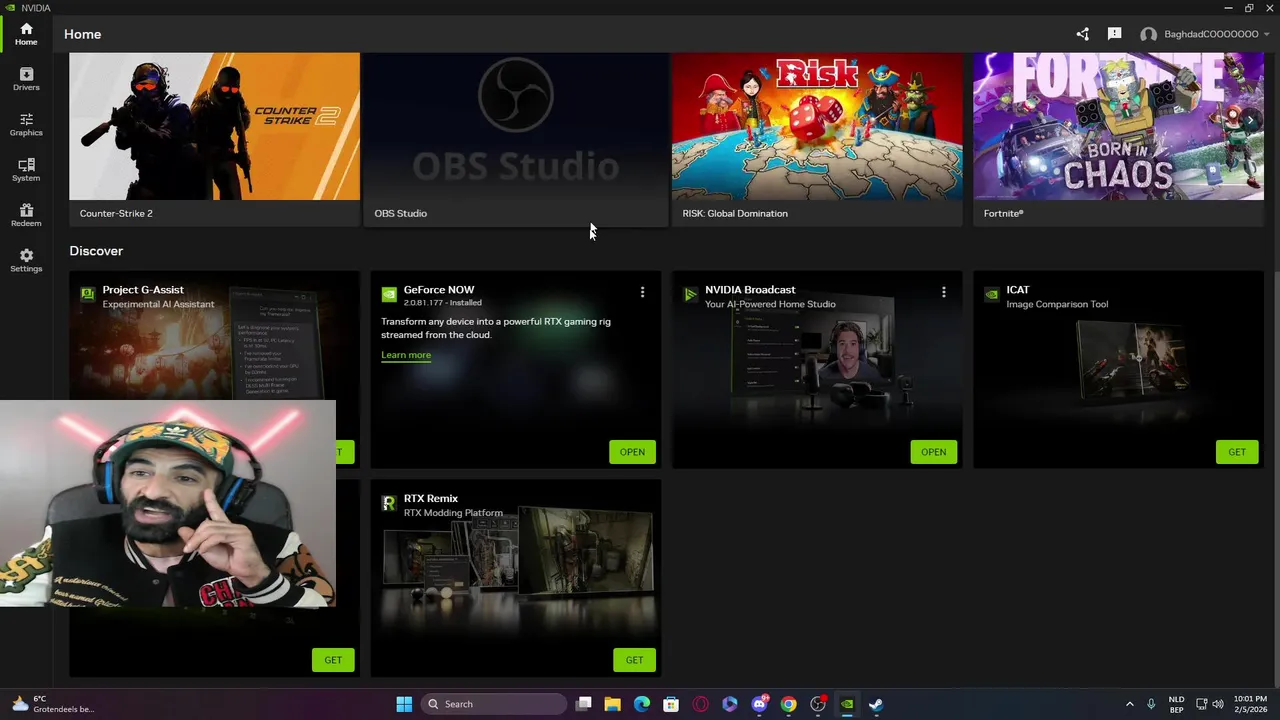Click the NVIDIA Broadcast app icon
Image resolution: width=1280 pixels, height=720 pixels.
[690, 294]
